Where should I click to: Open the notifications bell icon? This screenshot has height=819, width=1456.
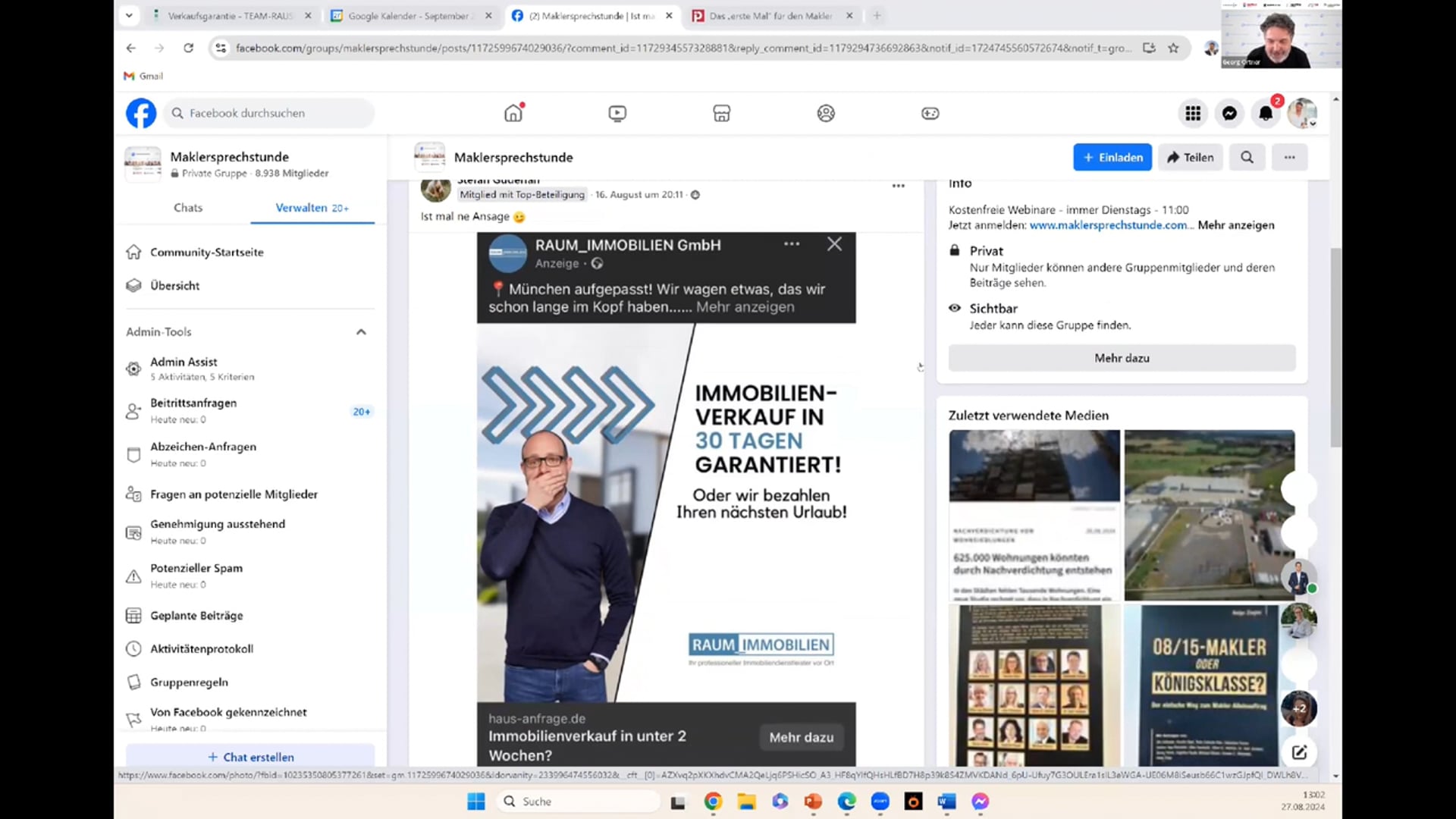[1266, 113]
